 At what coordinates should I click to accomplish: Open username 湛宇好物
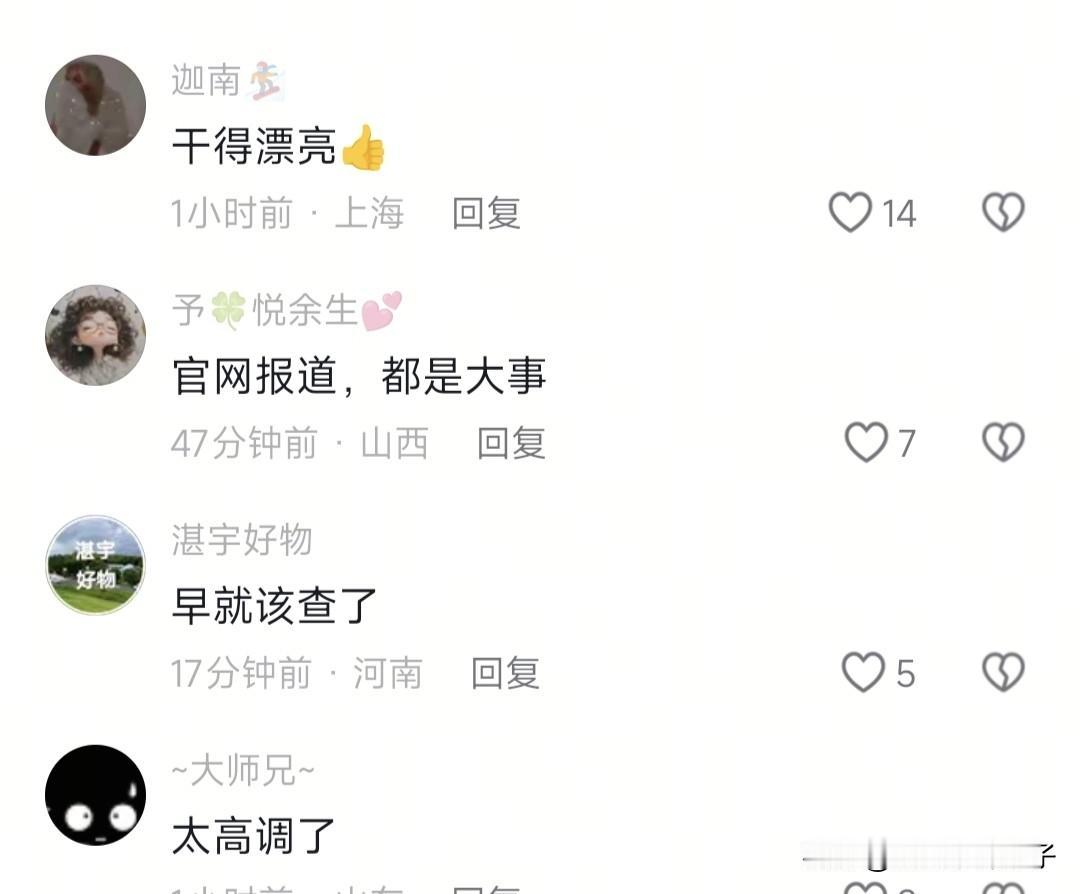[242, 539]
